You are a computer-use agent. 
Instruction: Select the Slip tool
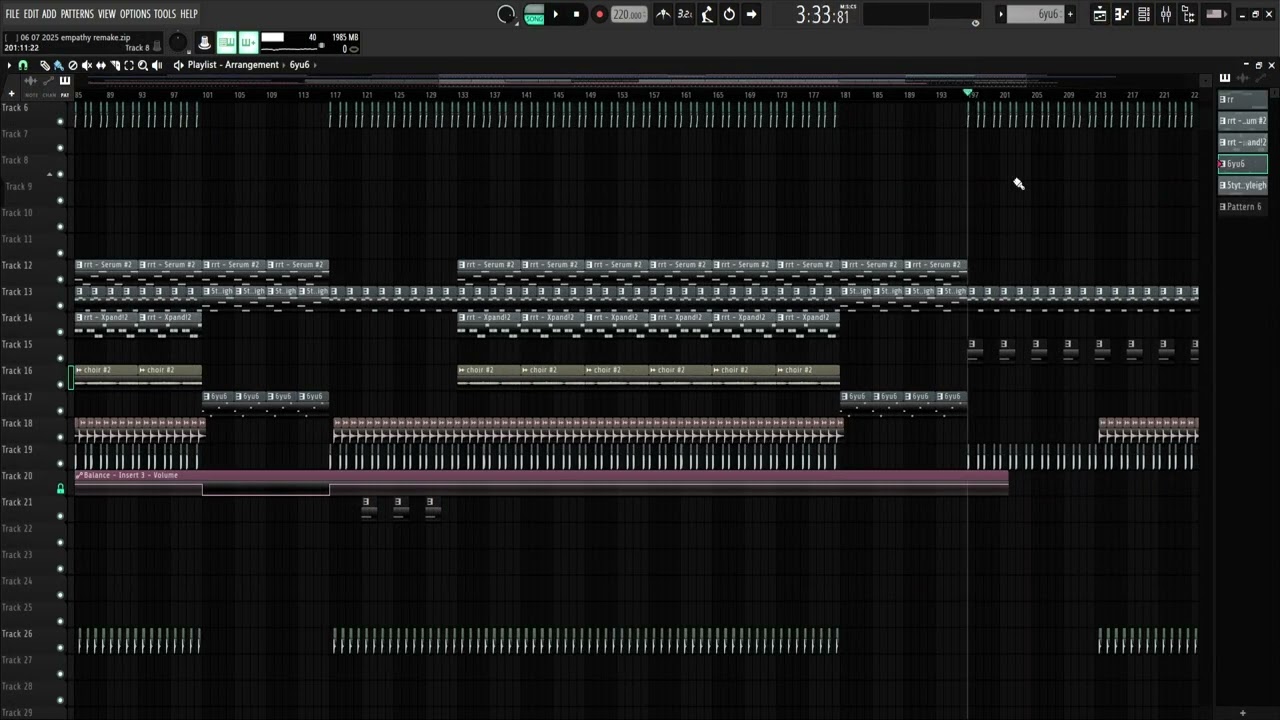coord(100,65)
